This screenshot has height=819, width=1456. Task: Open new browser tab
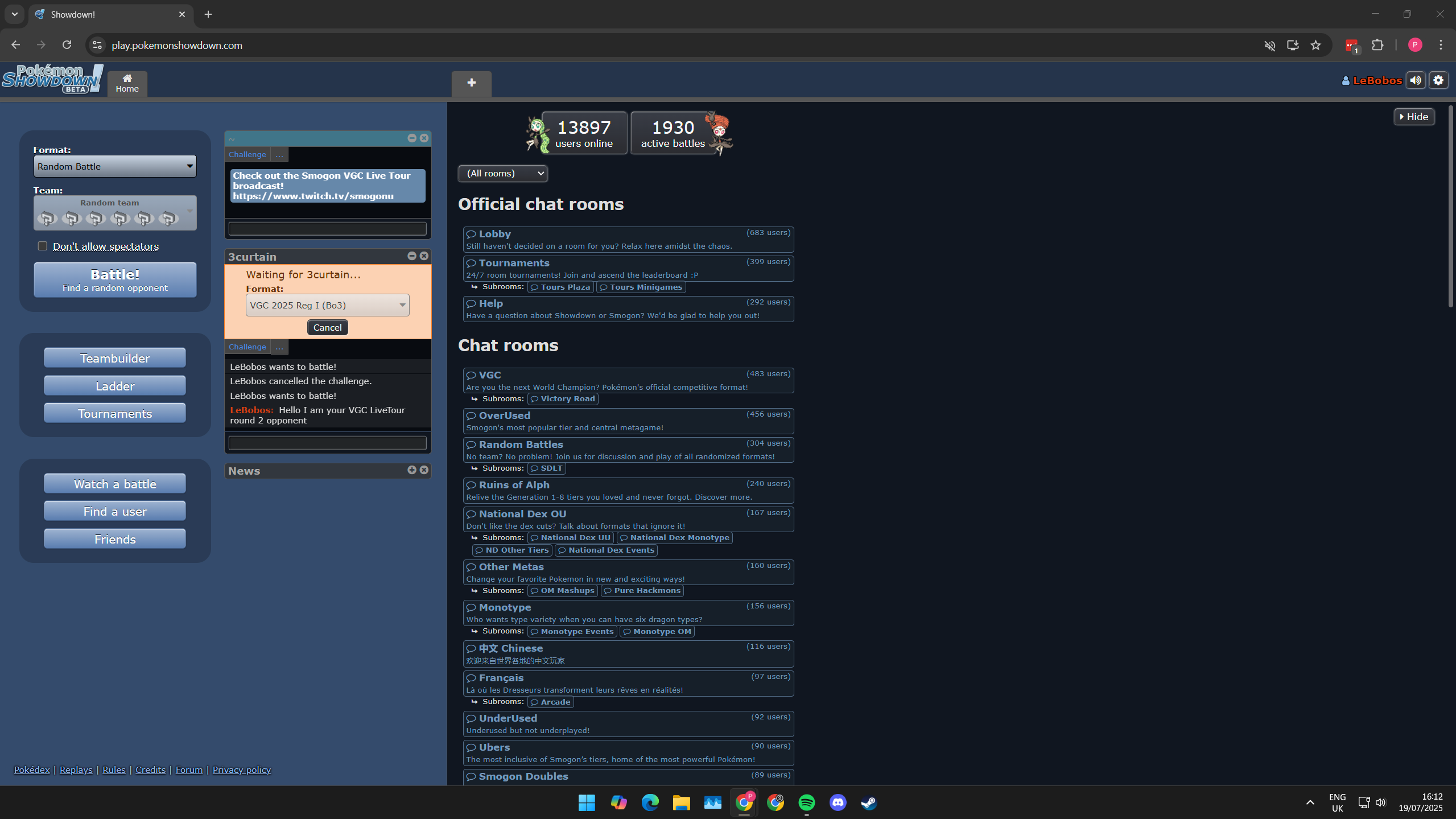click(208, 14)
